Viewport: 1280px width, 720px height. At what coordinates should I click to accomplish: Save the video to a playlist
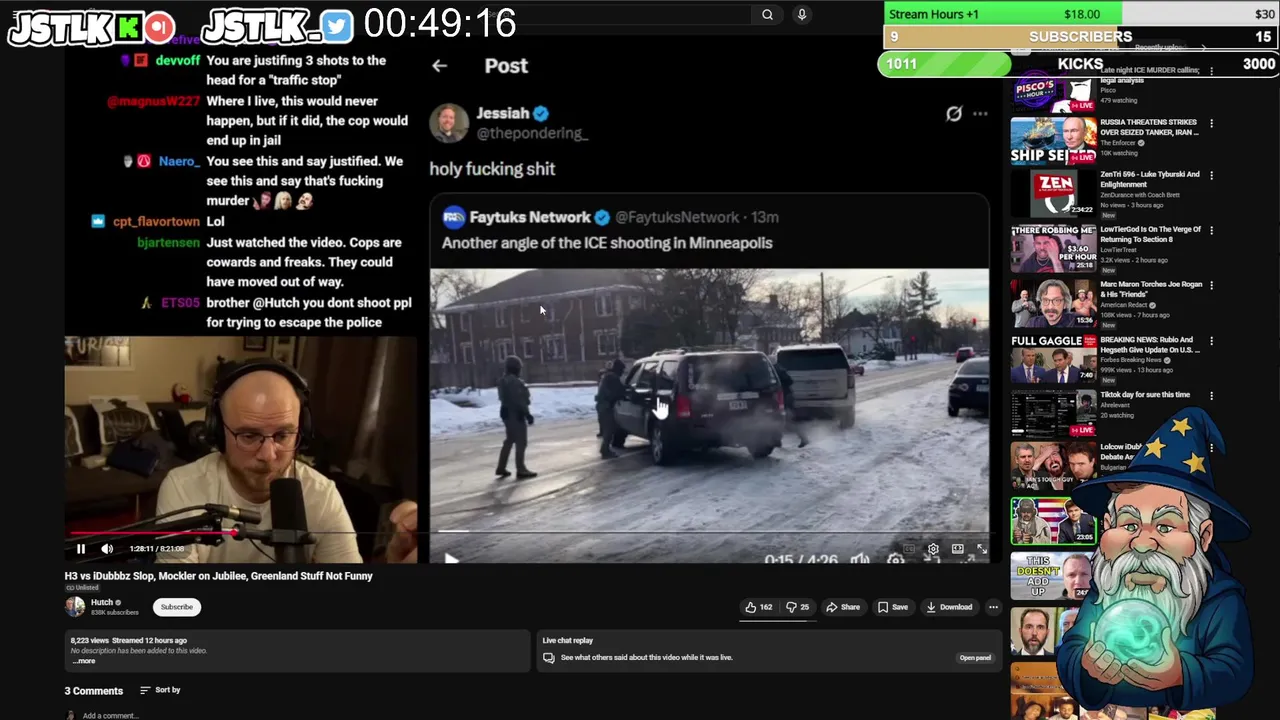tap(893, 607)
